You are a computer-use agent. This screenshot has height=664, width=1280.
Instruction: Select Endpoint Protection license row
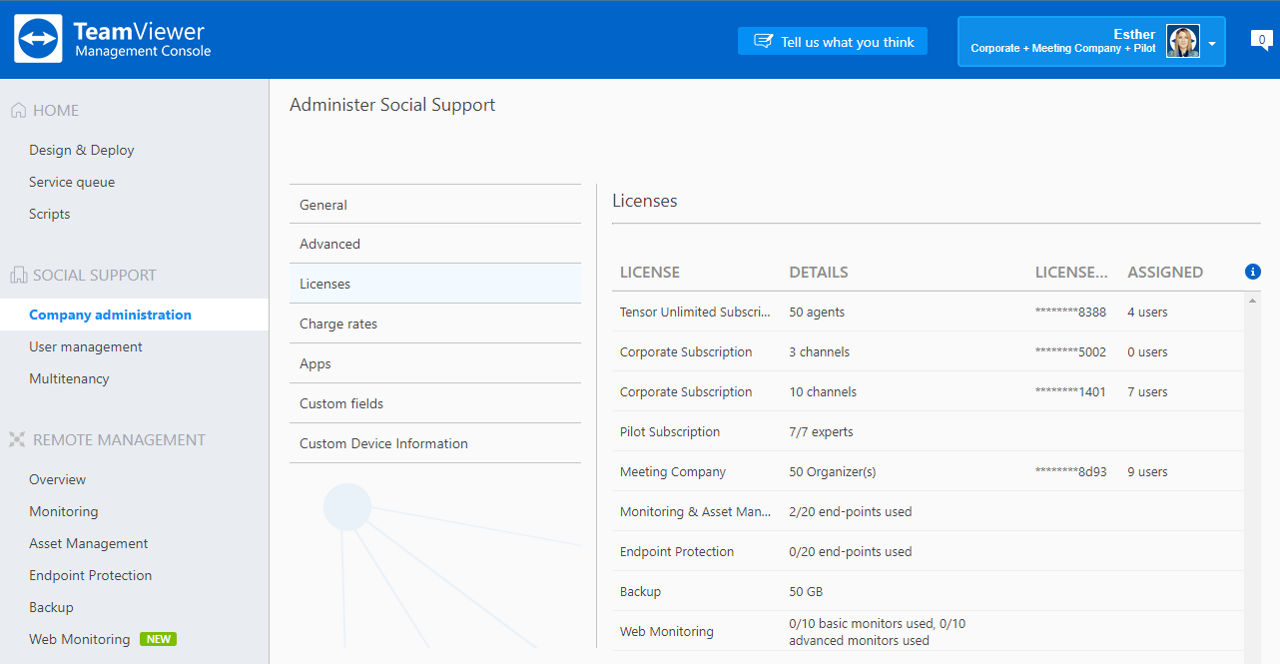pos(928,552)
